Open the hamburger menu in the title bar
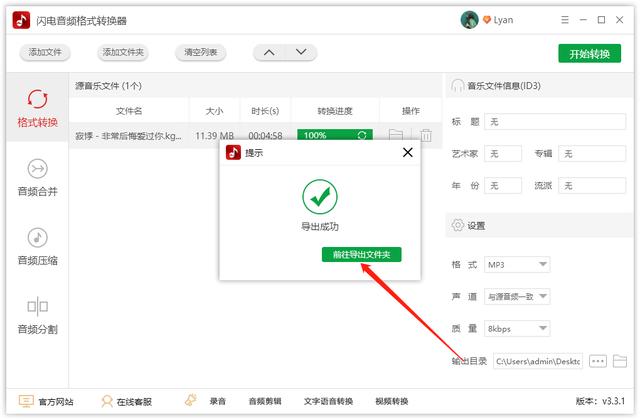640x420 pixels. click(565, 20)
